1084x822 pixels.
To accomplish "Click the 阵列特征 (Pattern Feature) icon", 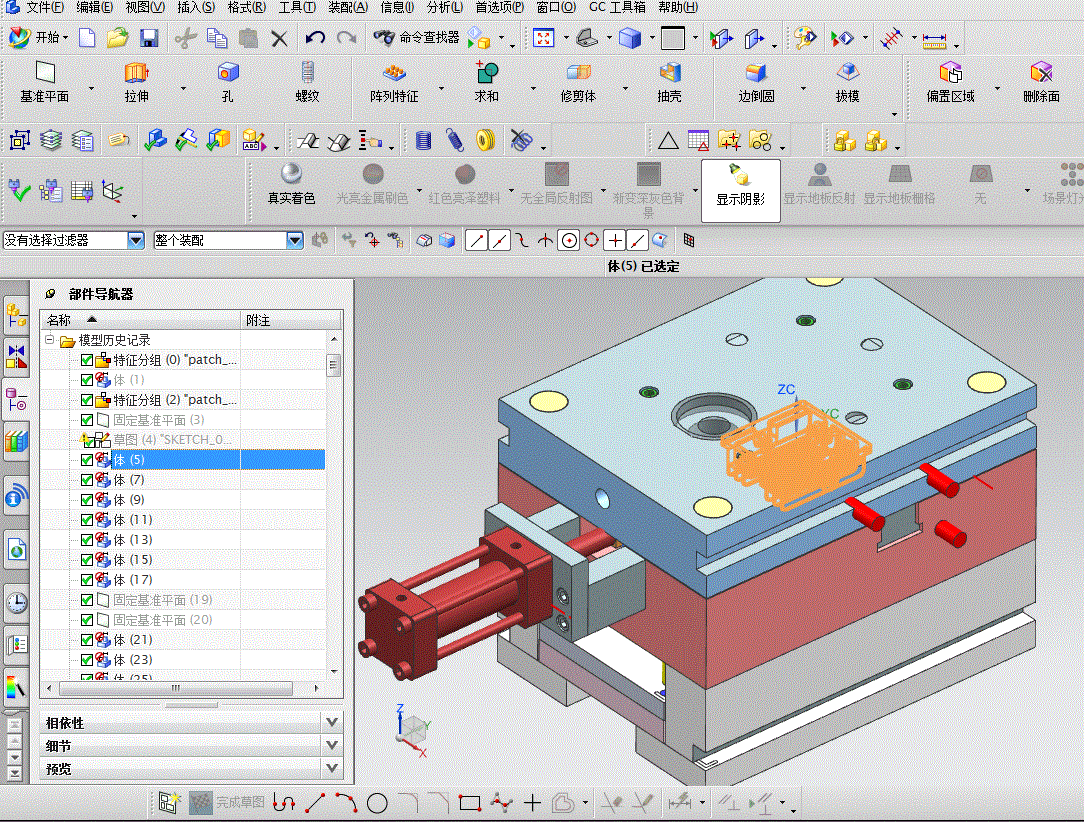I will [394, 74].
